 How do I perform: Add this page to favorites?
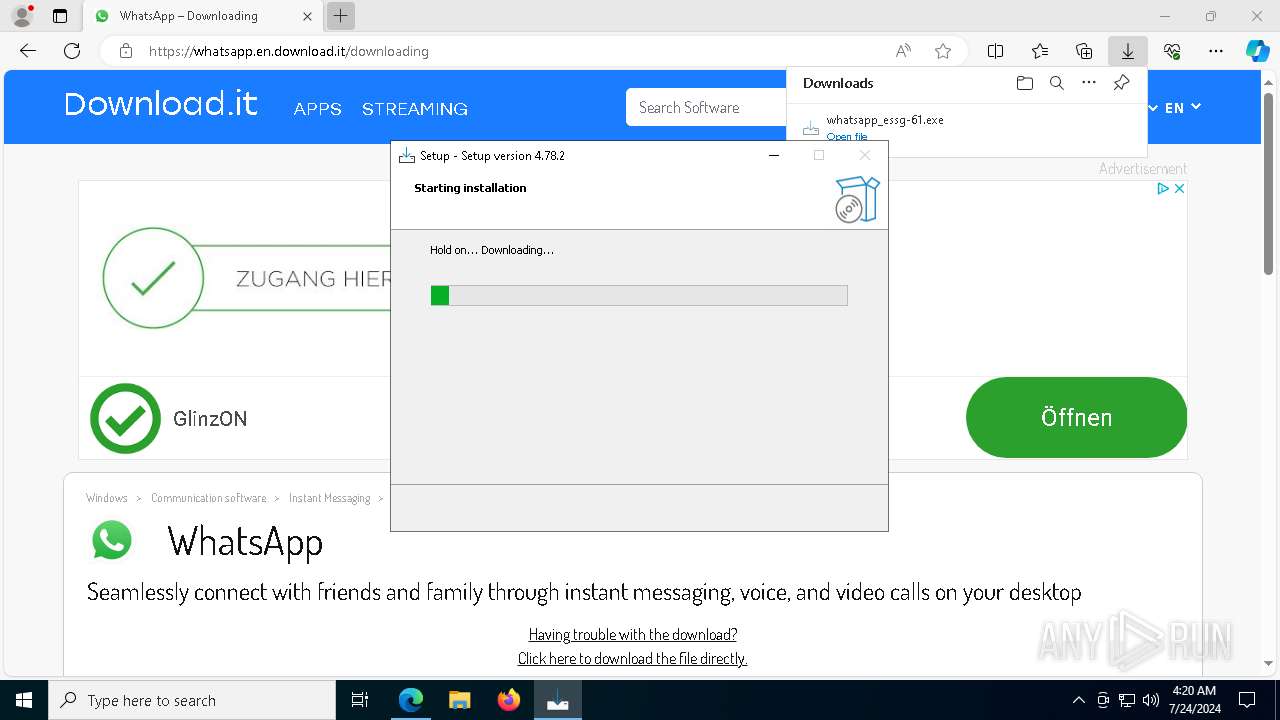tap(942, 51)
